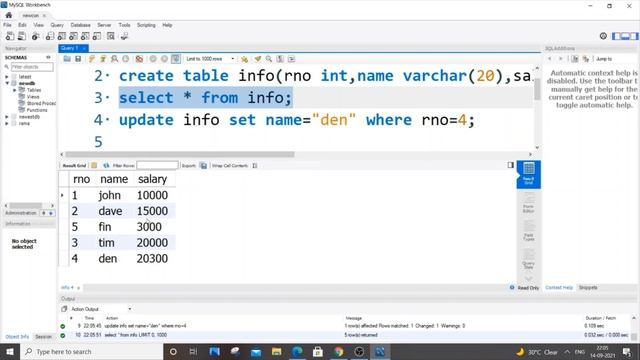Open the Snippets tab
Image resolution: width=640 pixels, height=360 pixels.
588,287
